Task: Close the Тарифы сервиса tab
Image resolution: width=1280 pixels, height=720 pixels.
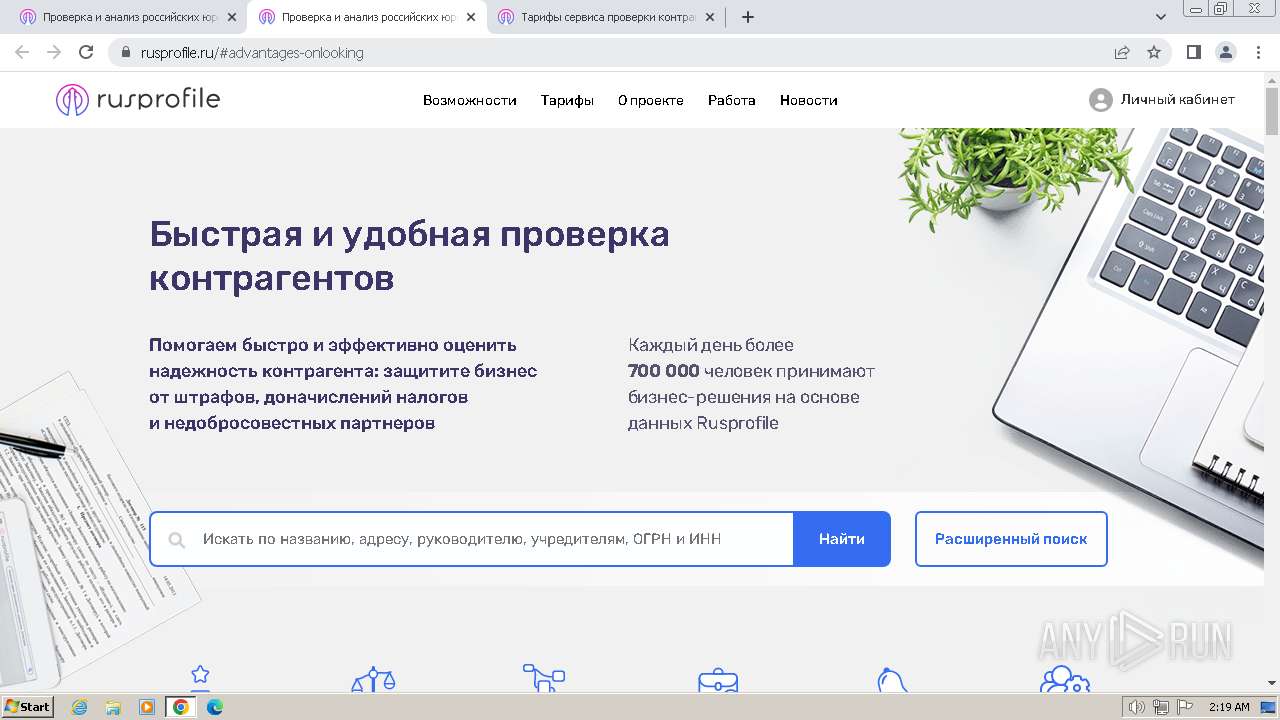Action: coord(710,17)
